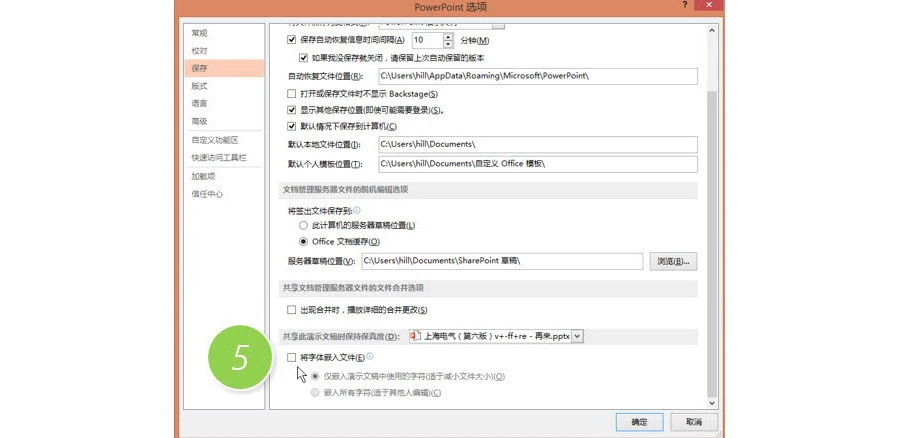
Task: Click info icon next to 将签出文件保存到
Action: tap(357, 211)
